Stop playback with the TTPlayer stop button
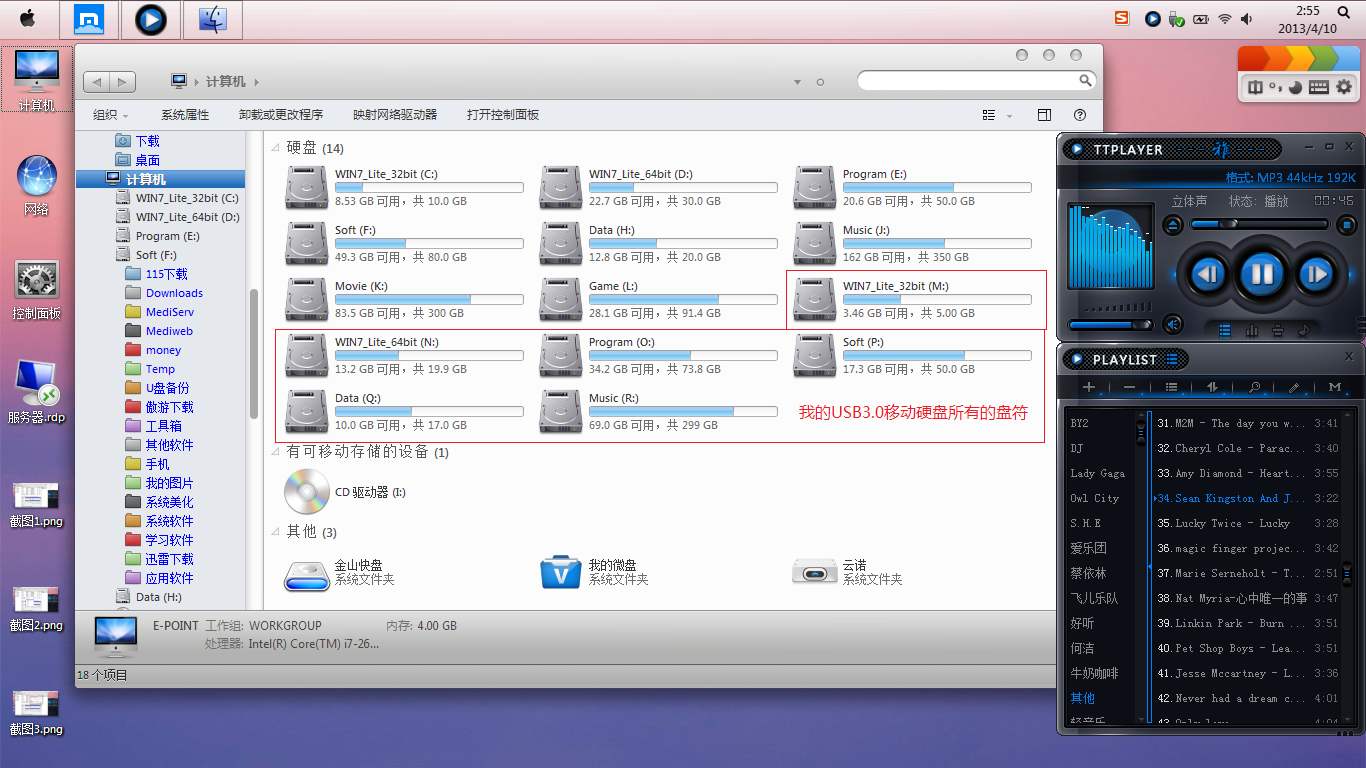1366x768 pixels. [1347, 225]
